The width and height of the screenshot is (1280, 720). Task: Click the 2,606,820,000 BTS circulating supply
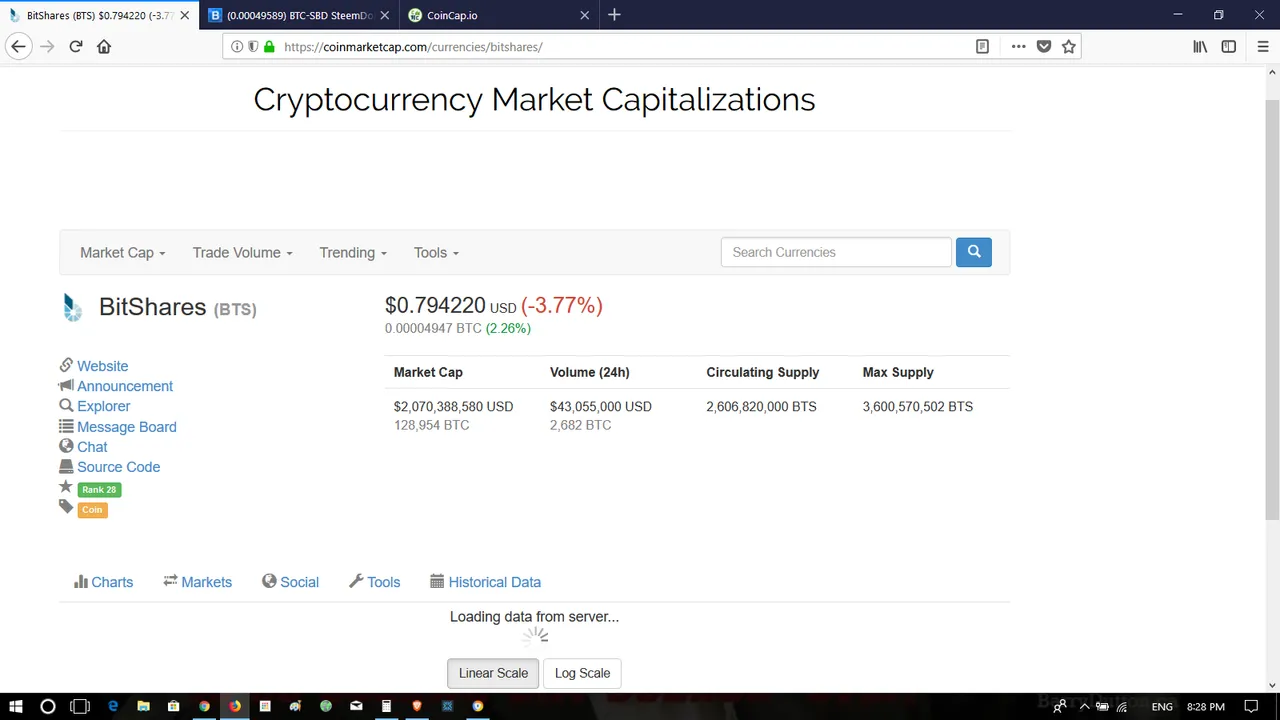point(761,407)
